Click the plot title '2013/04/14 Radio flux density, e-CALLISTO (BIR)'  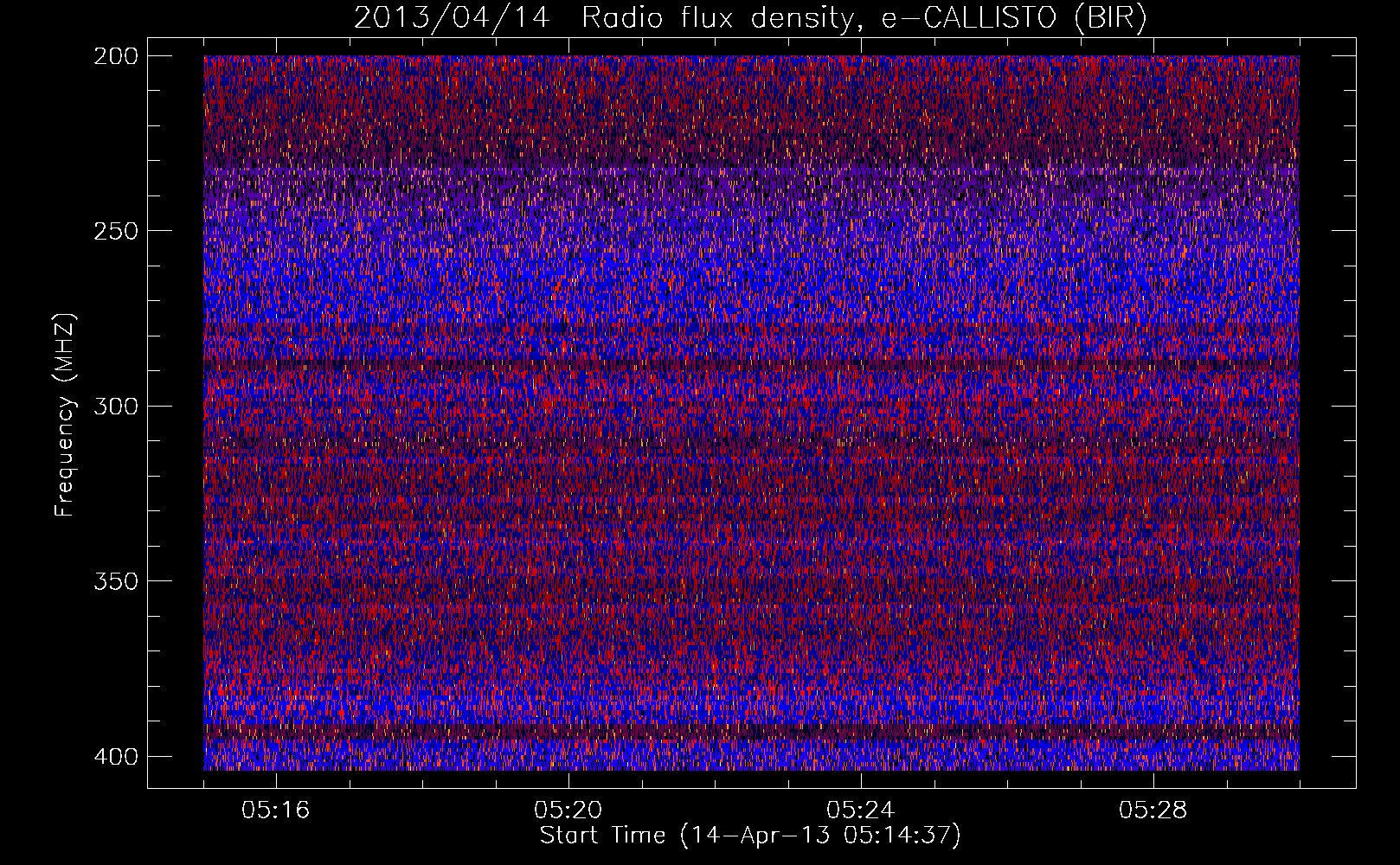coord(750,18)
